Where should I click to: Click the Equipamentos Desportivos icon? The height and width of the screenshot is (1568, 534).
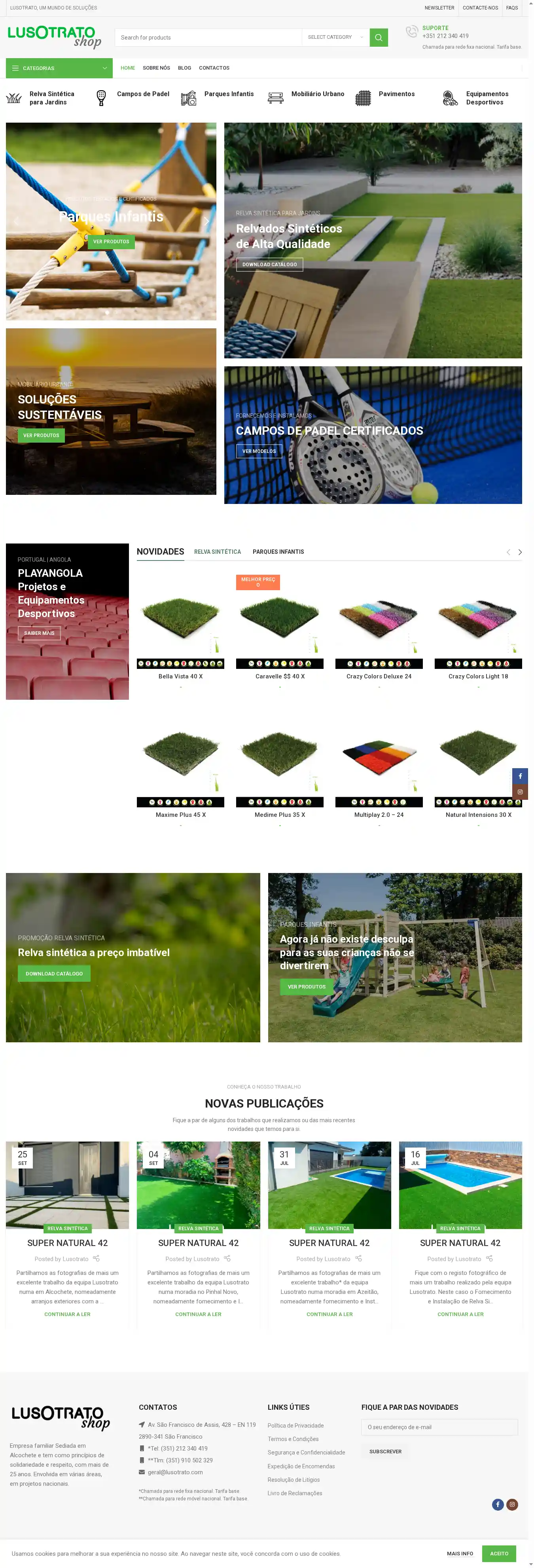click(451, 98)
